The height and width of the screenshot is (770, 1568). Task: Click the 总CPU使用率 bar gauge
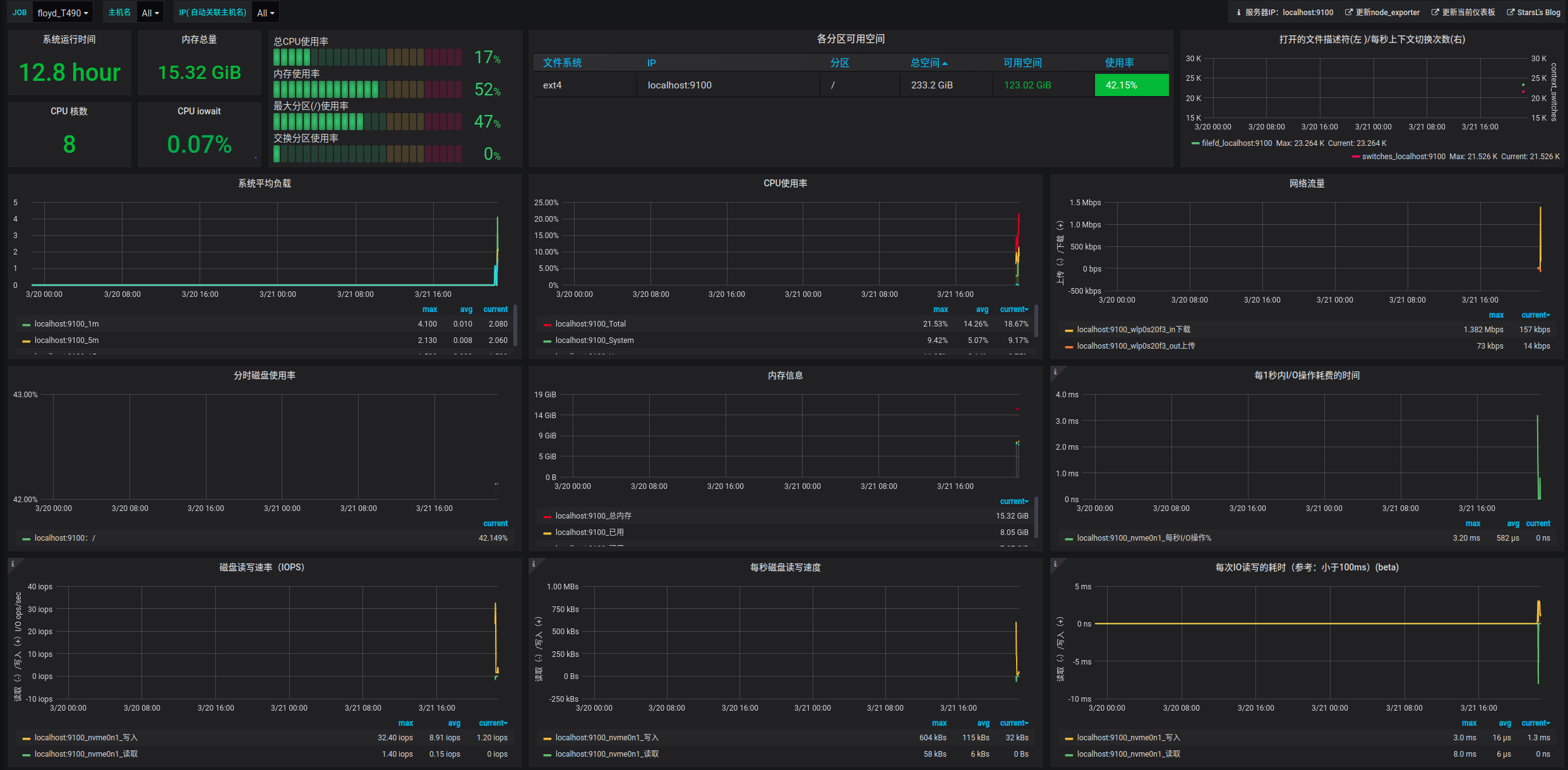(x=368, y=57)
